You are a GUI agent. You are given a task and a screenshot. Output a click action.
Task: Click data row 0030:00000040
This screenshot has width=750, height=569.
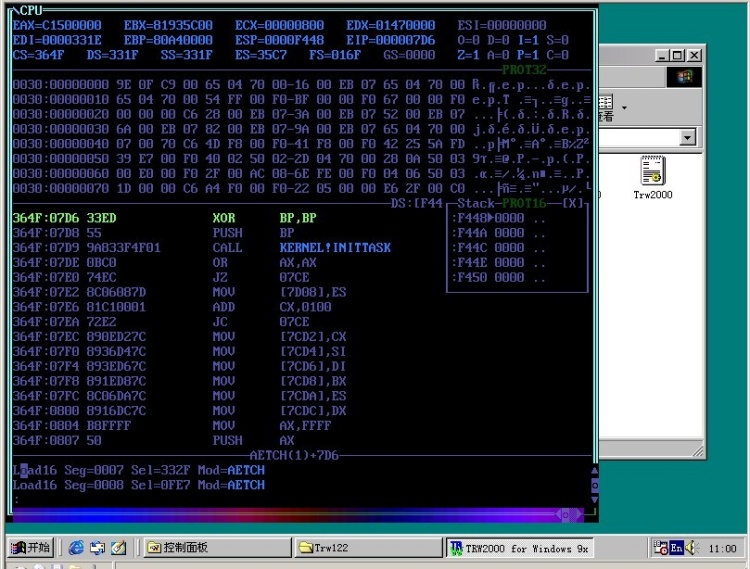click(x=301, y=144)
